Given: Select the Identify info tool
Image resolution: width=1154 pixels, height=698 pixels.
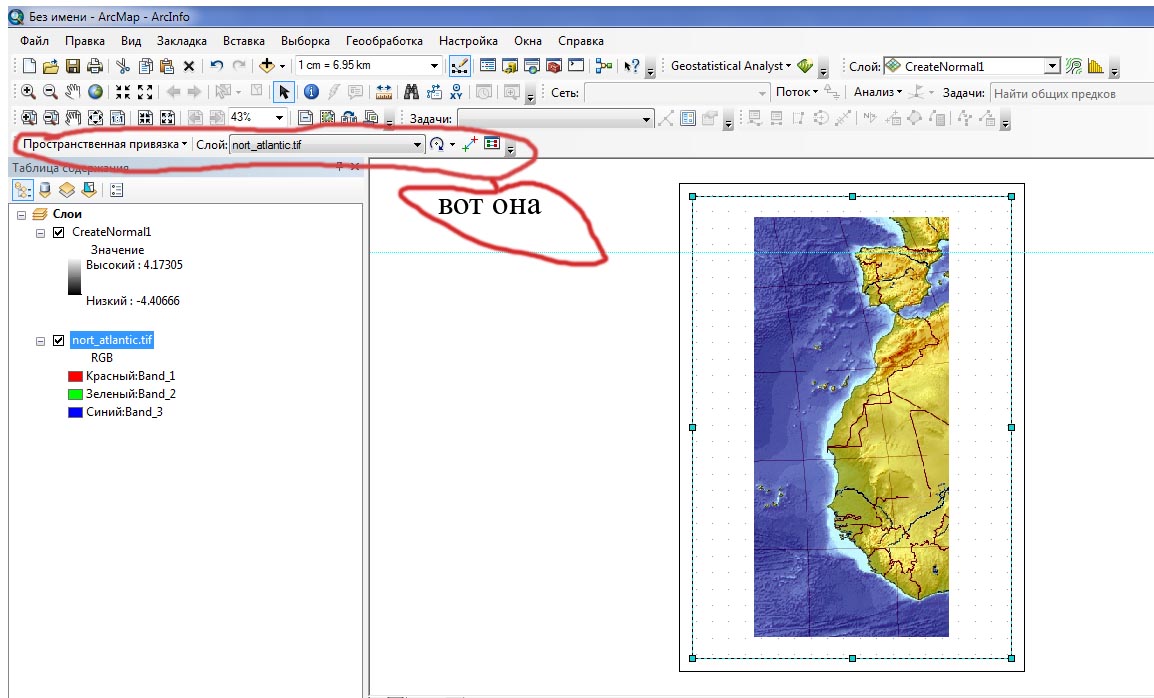Looking at the screenshot, I should tap(310, 92).
